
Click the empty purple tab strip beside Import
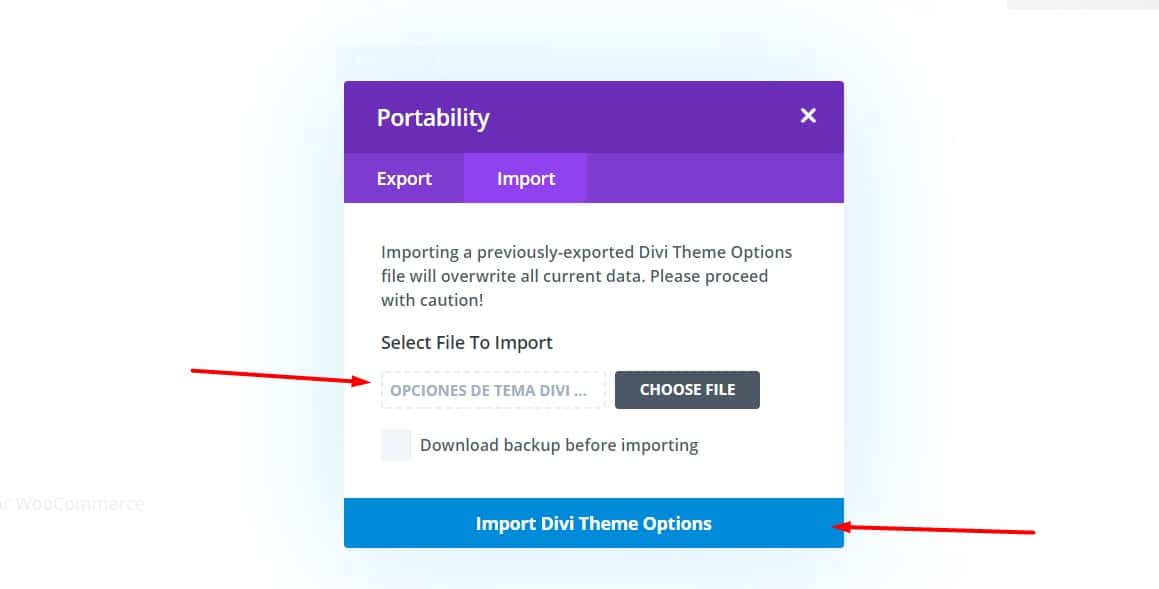pos(715,178)
